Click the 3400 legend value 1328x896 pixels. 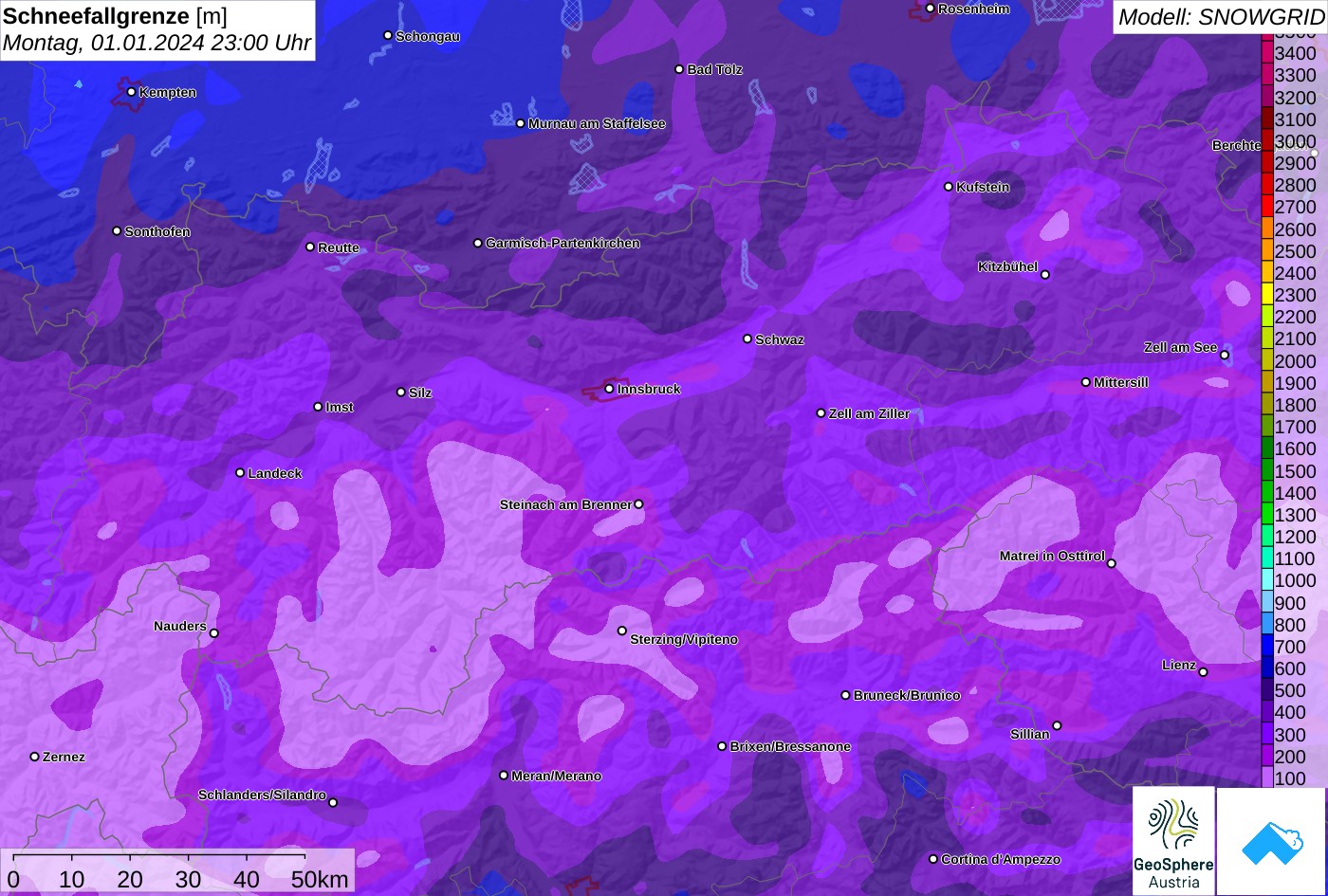[x=1296, y=54]
